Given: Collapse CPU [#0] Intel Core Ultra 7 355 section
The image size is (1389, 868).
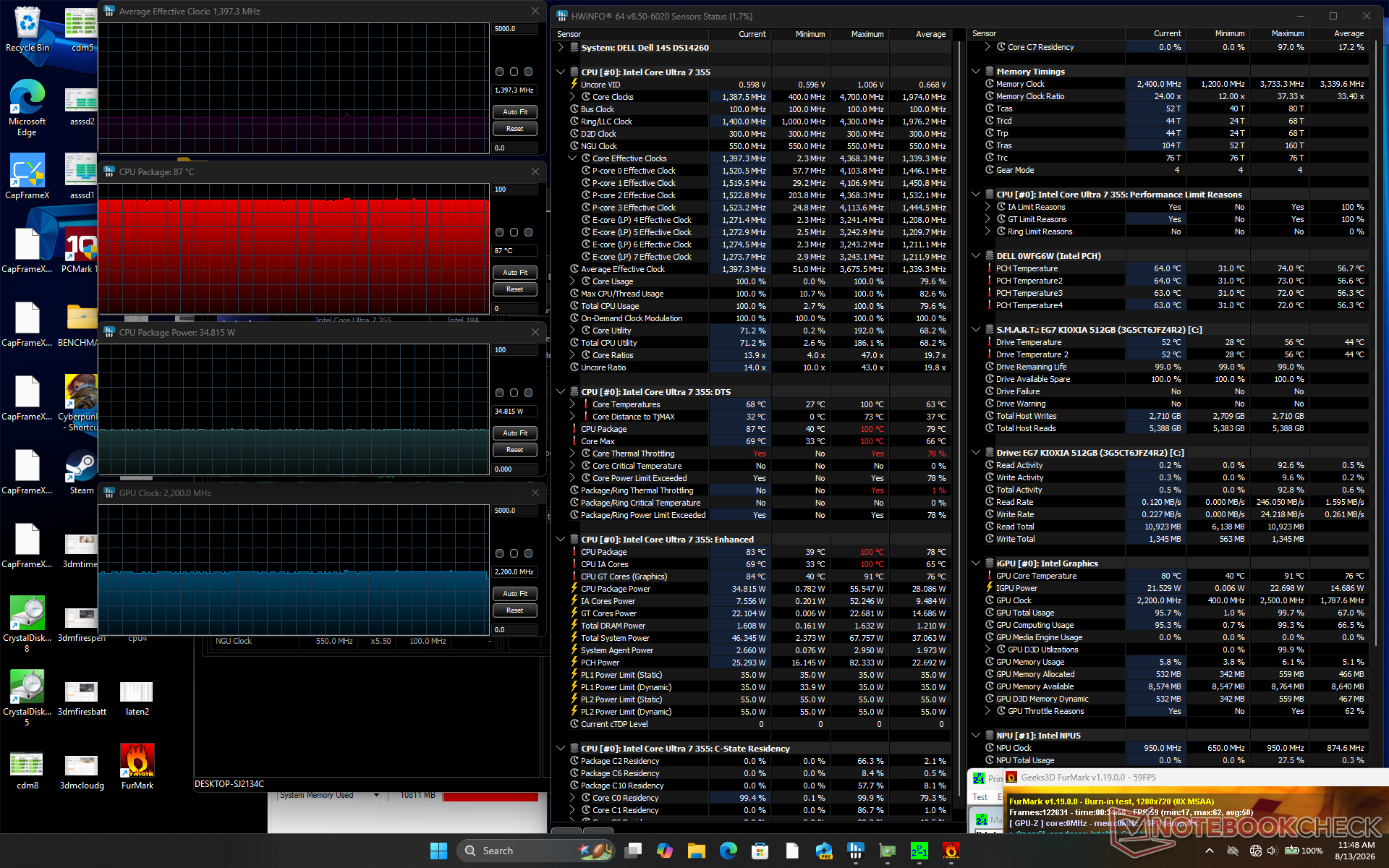Looking at the screenshot, I should coord(561,72).
